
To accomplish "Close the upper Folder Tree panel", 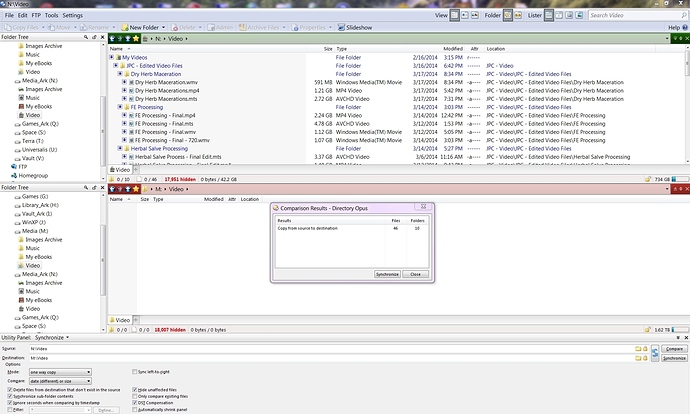I will (x=103, y=37).
